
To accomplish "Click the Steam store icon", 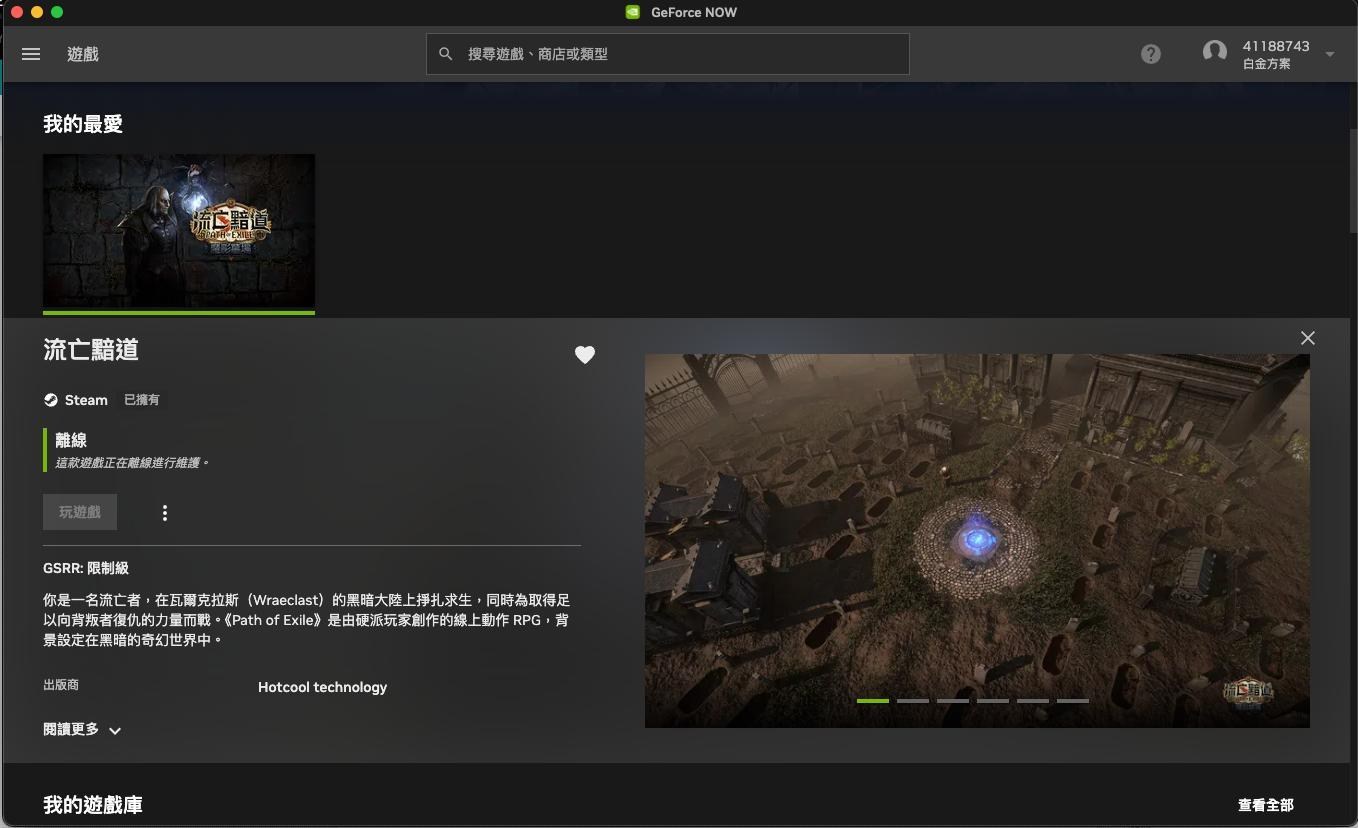I will tap(51, 400).
